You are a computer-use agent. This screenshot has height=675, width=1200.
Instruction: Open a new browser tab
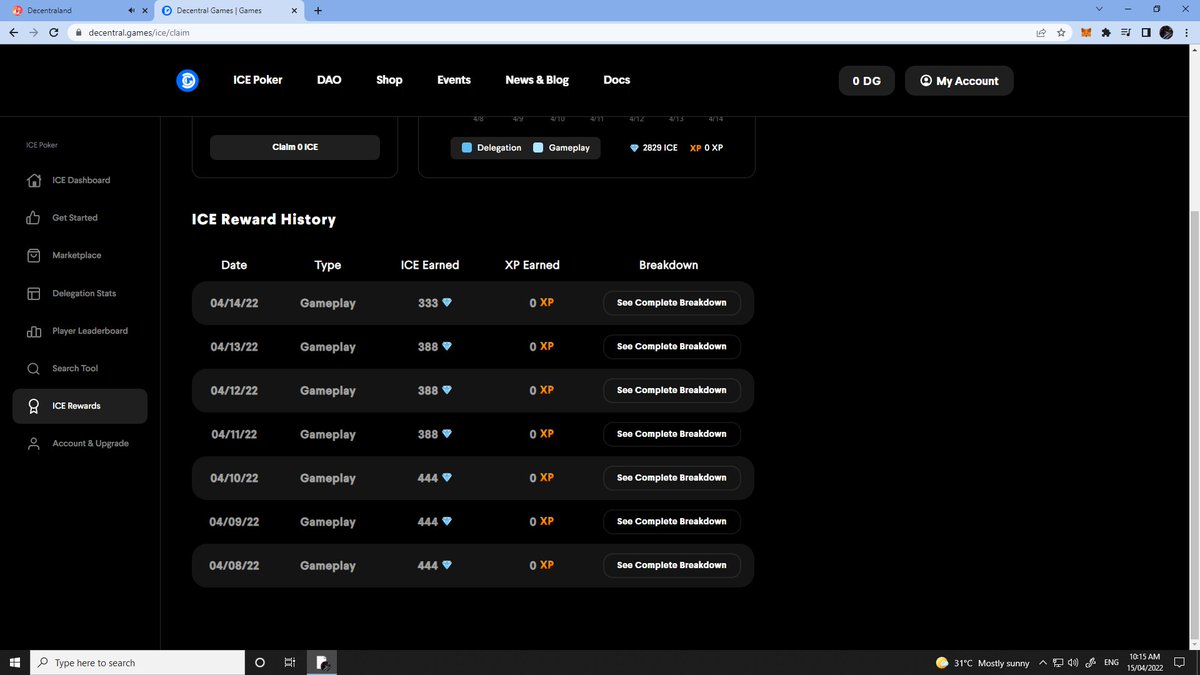(x=318, y=10)
